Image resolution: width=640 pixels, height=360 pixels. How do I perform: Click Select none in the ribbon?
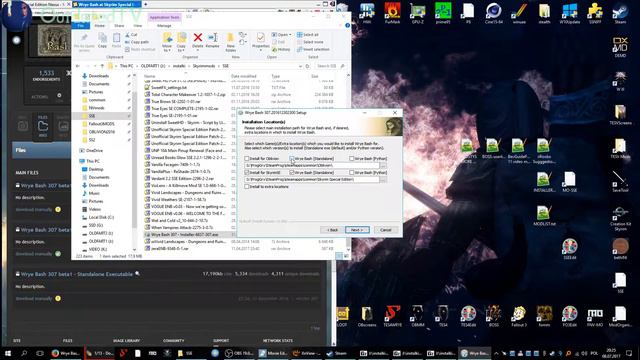click(x=310, y=42)
